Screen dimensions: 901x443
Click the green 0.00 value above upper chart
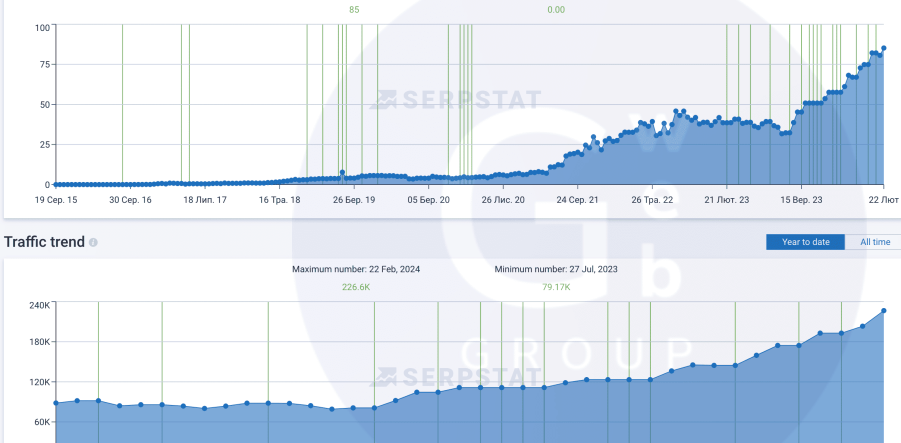tap(556, 10)
